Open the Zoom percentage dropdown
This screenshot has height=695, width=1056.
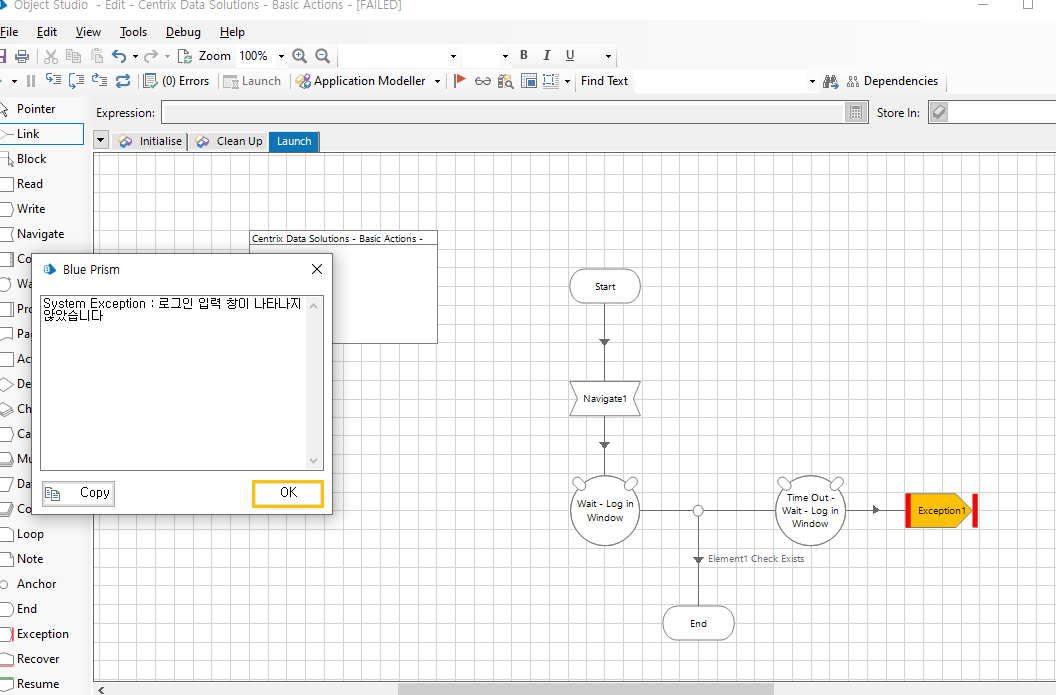[281, 56]
